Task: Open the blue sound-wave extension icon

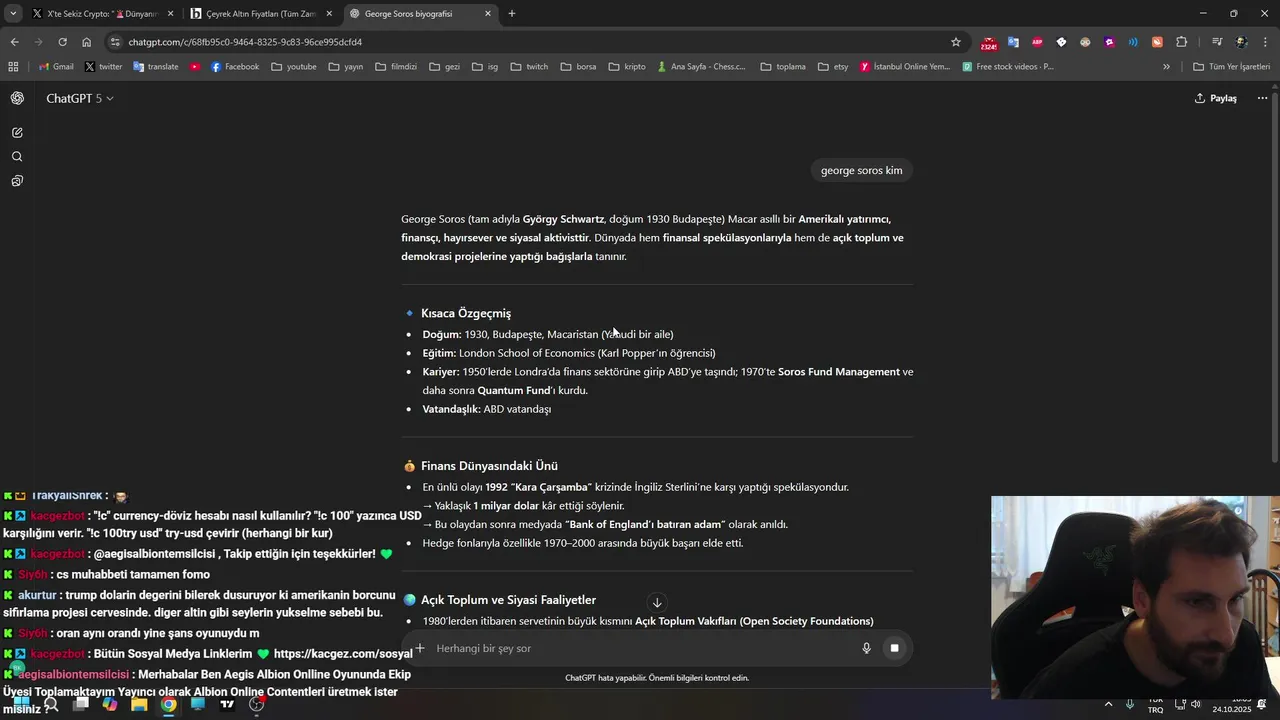Action: 1133,42
